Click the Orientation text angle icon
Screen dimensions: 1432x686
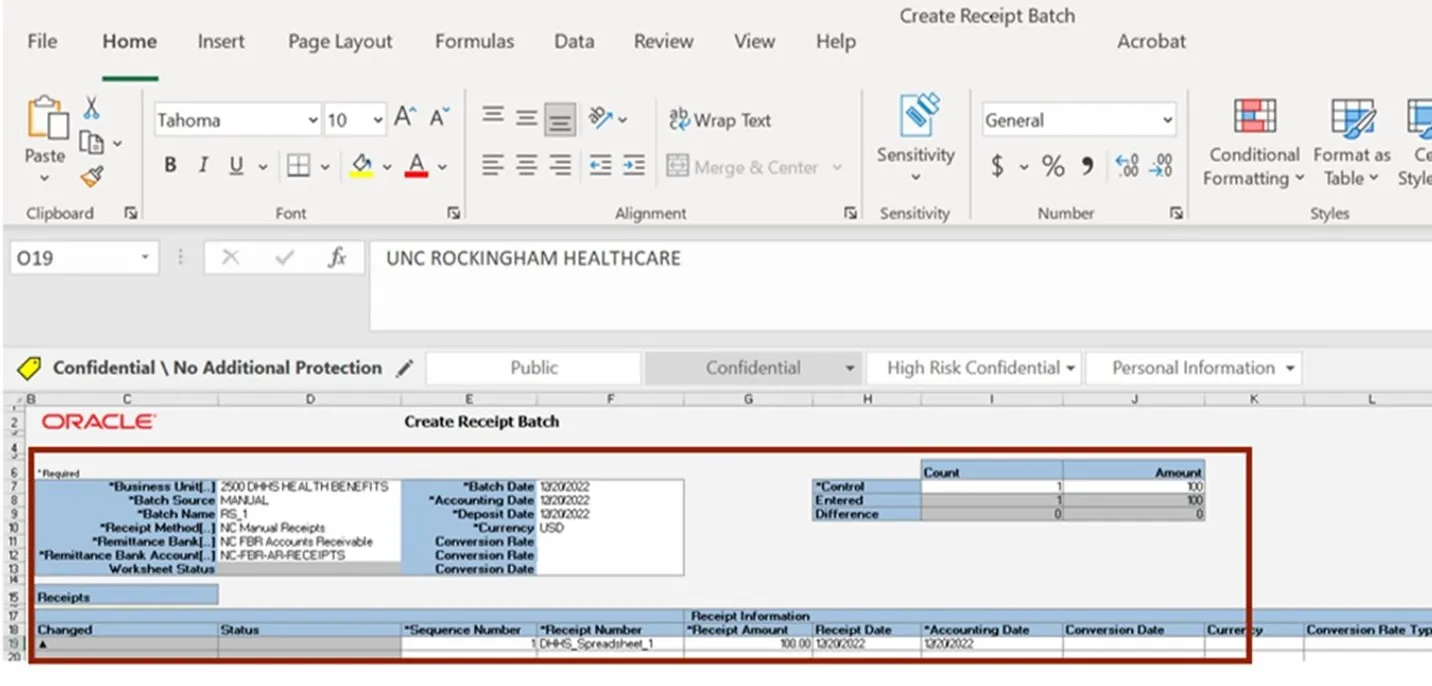click(600, 118)
